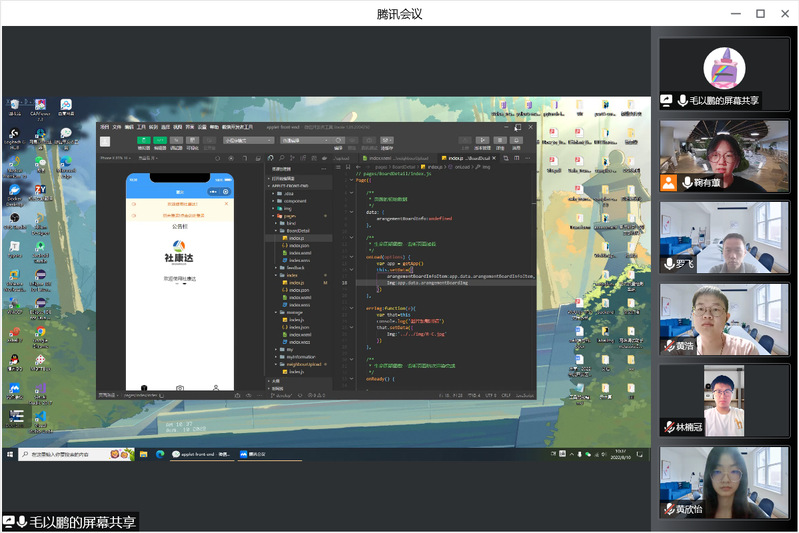The height and width of the screenshot is (533, 799).
Task: Click the 版本管理 version control icon
Action: tap(481, 142)
